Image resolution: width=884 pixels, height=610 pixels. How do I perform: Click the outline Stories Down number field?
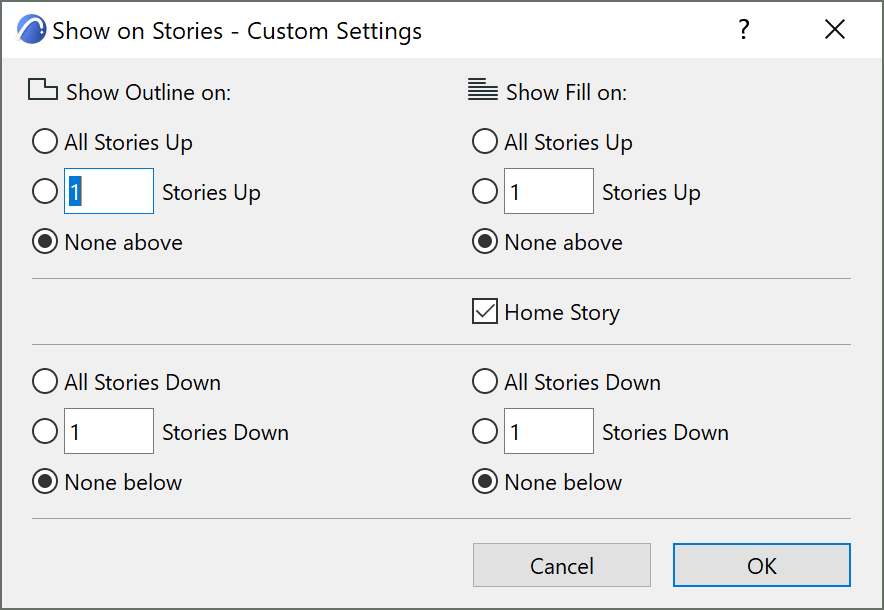pos(109,432)
